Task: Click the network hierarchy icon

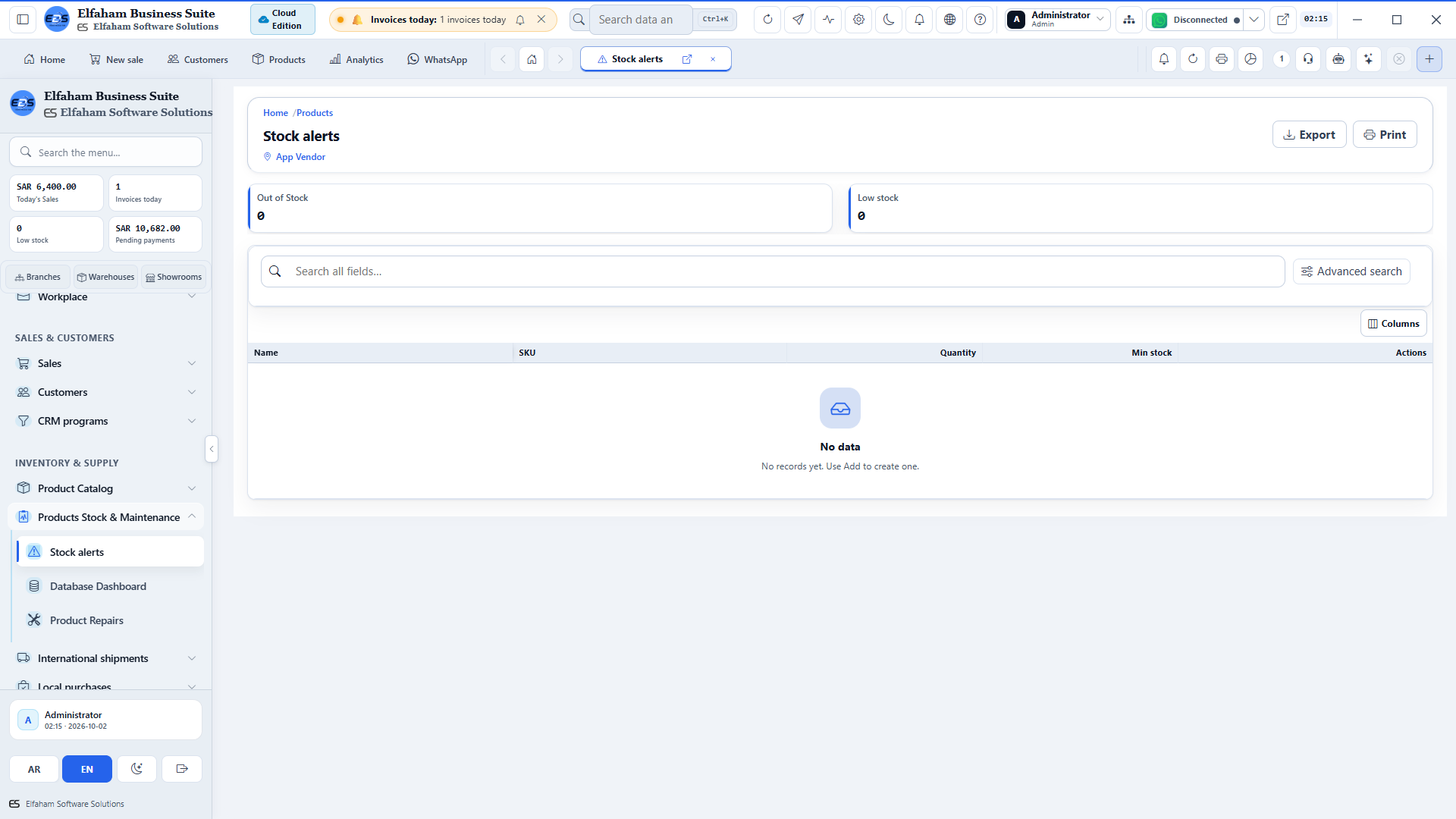Action: (1129, 20)
